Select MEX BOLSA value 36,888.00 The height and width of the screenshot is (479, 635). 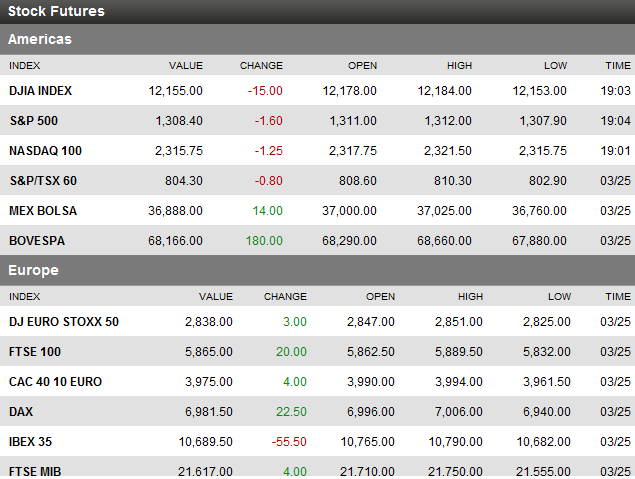(x=175, y=211)
